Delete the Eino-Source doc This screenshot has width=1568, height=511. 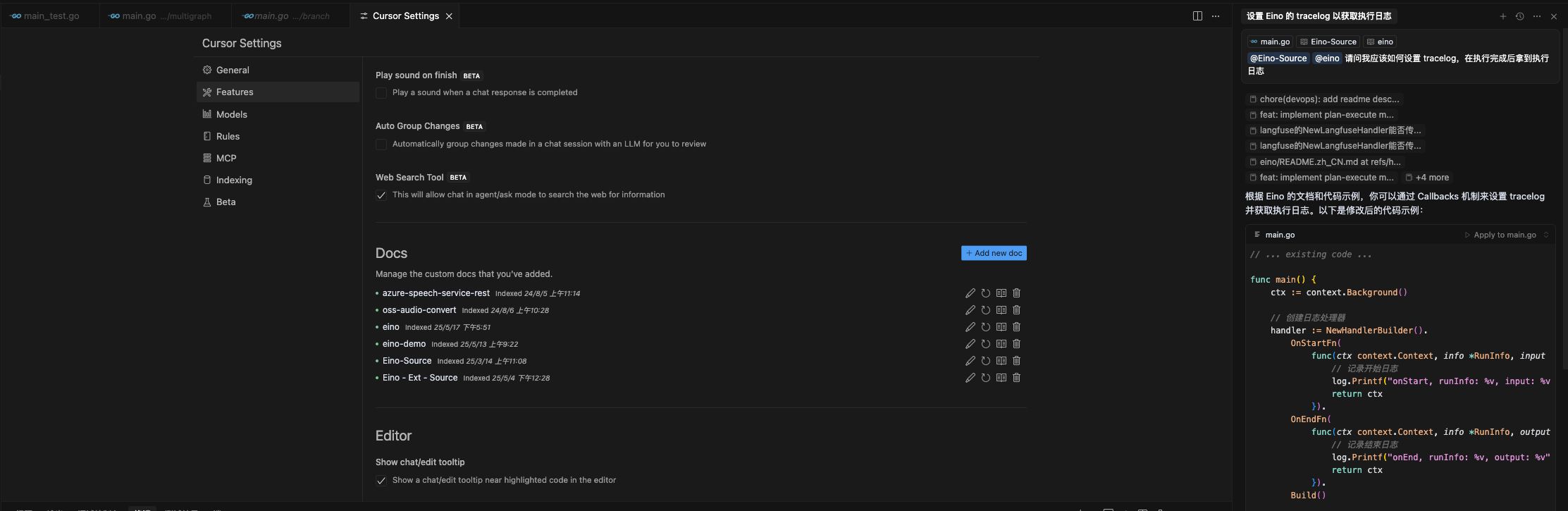pos(1017,361)
